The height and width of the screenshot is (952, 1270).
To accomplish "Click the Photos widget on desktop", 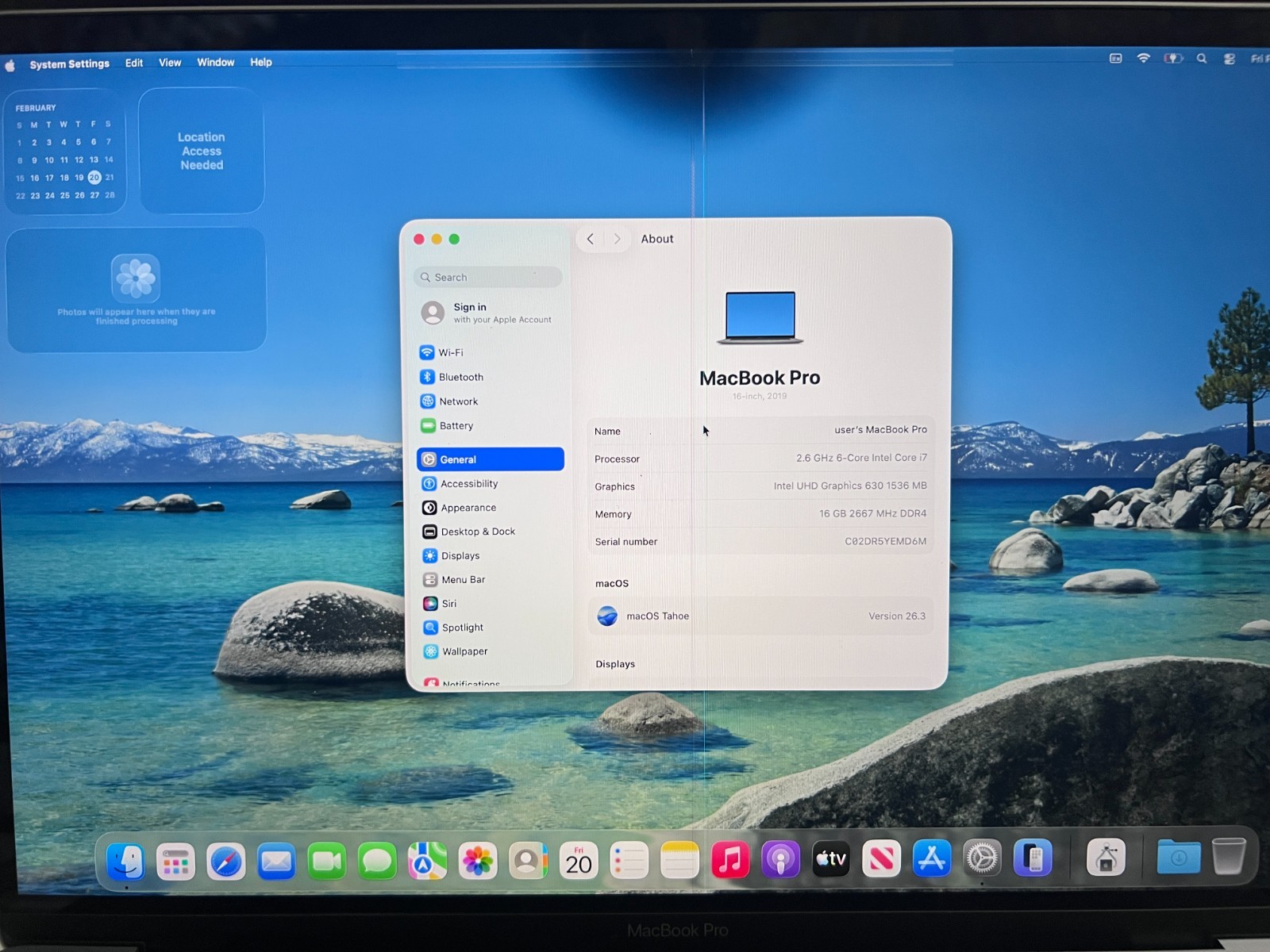I will click(137, 290).
